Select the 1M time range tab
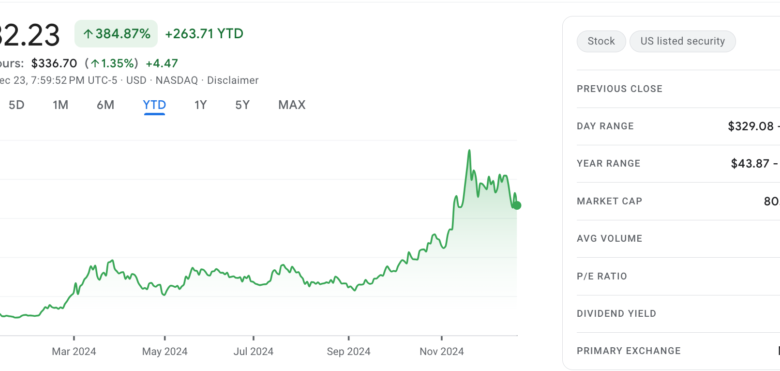The image size is (780, 371). point(60,105)
